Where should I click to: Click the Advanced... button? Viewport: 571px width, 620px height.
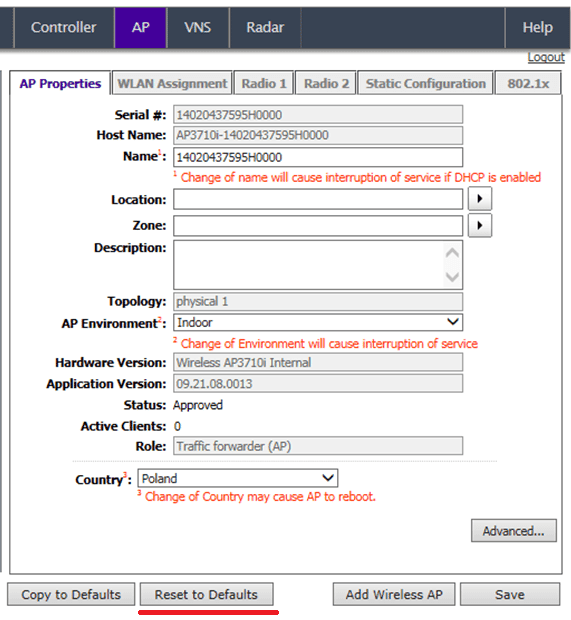point(514,531)
